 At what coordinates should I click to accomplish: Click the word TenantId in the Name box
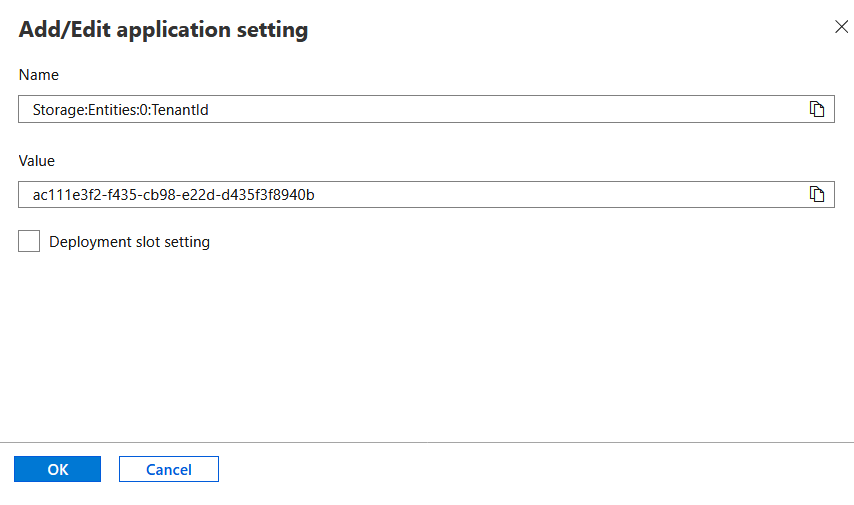180,110
